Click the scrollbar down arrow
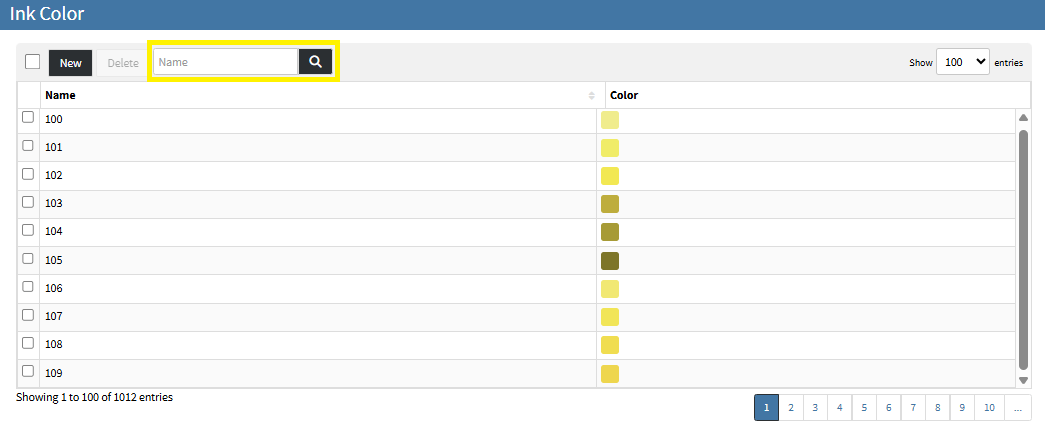Image resolution: width=1045 pixels, height=424 pixels. (1023, 380)
